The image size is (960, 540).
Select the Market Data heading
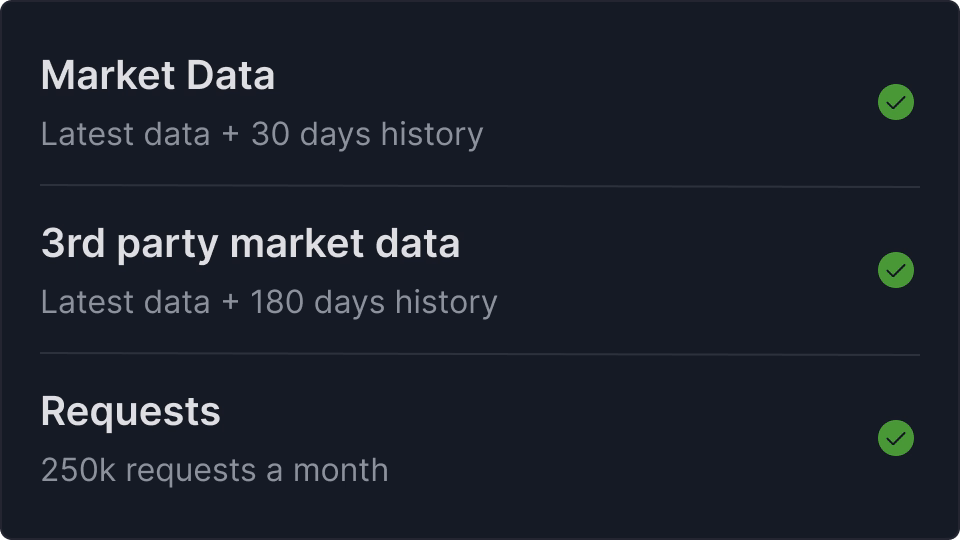(157, 76)
